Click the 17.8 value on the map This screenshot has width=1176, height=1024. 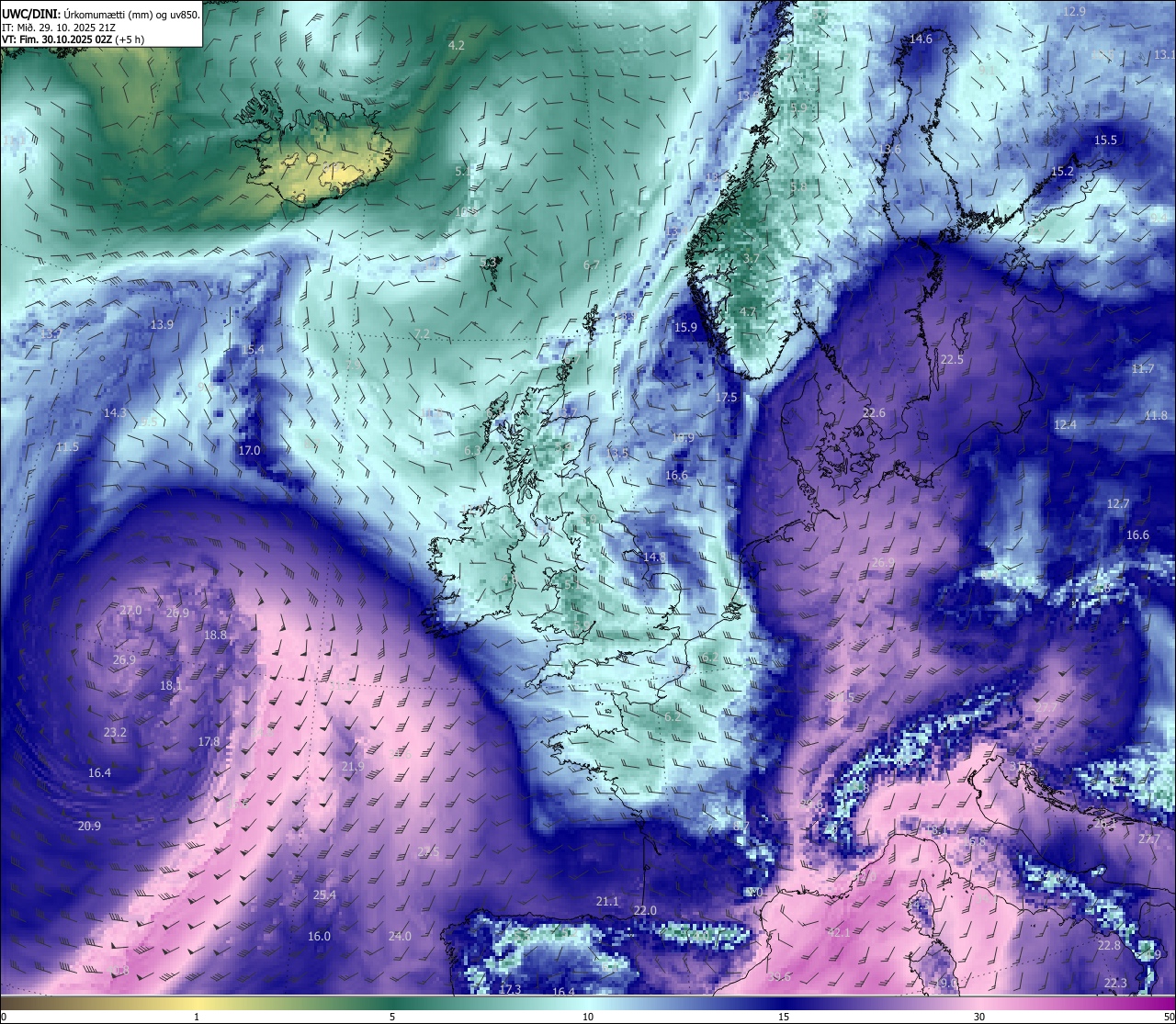coord(209,741)
